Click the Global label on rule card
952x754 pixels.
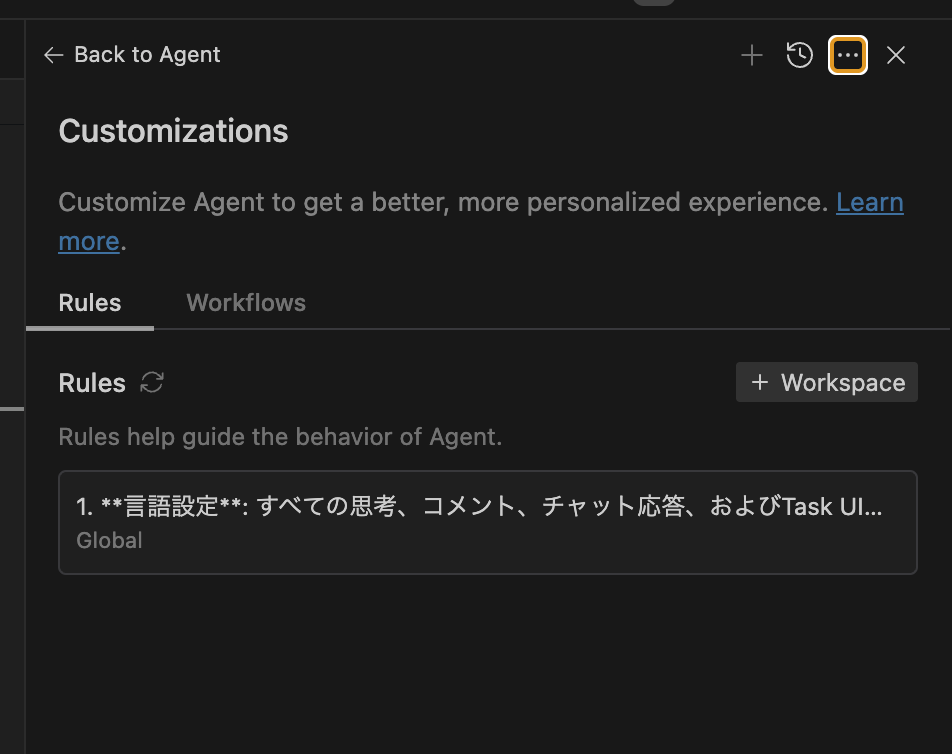point(108,540)
